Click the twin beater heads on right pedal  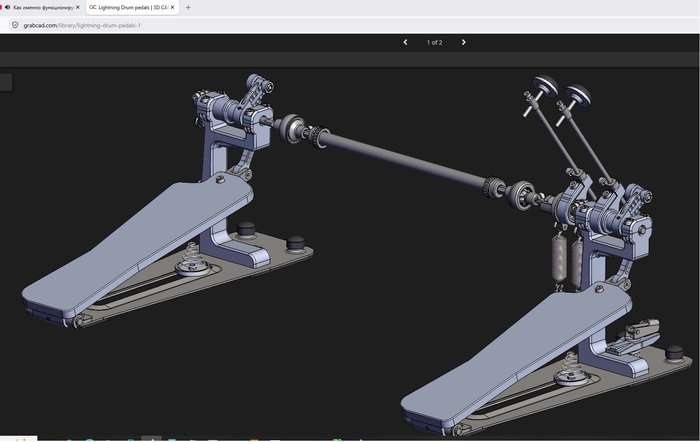click(x=562, y=91)
